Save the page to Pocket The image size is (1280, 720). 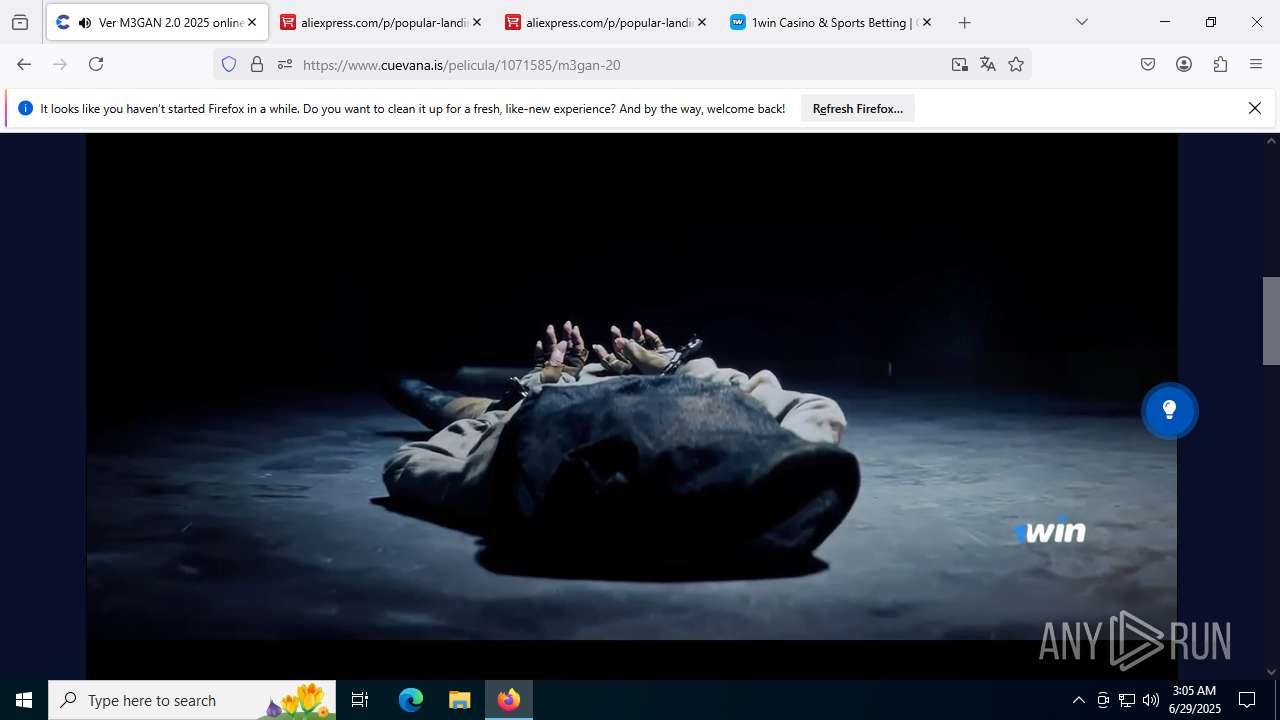coord(1148,64)
